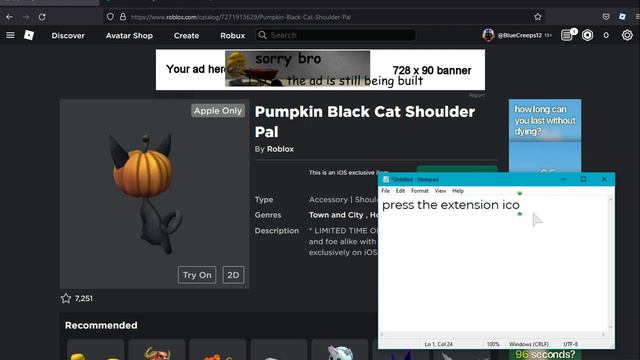Open the Notepad View menu
The width and height of the screenshot is (640, 360).
pos(440,191)
